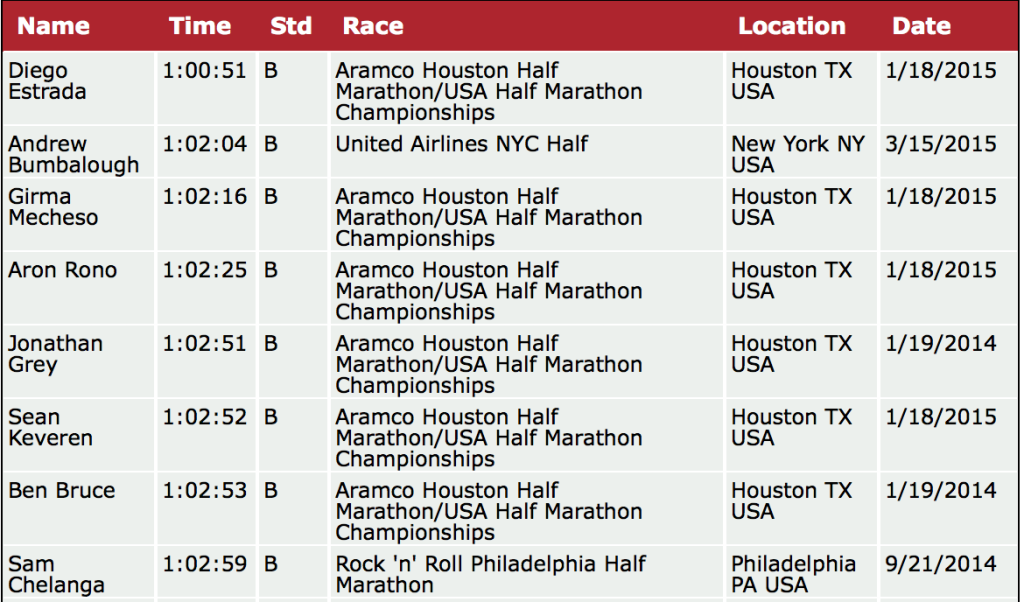The height and width of the screenshot is (602, 1024).
Task: Click Sean Keveren's name
Action: (50, 427)
